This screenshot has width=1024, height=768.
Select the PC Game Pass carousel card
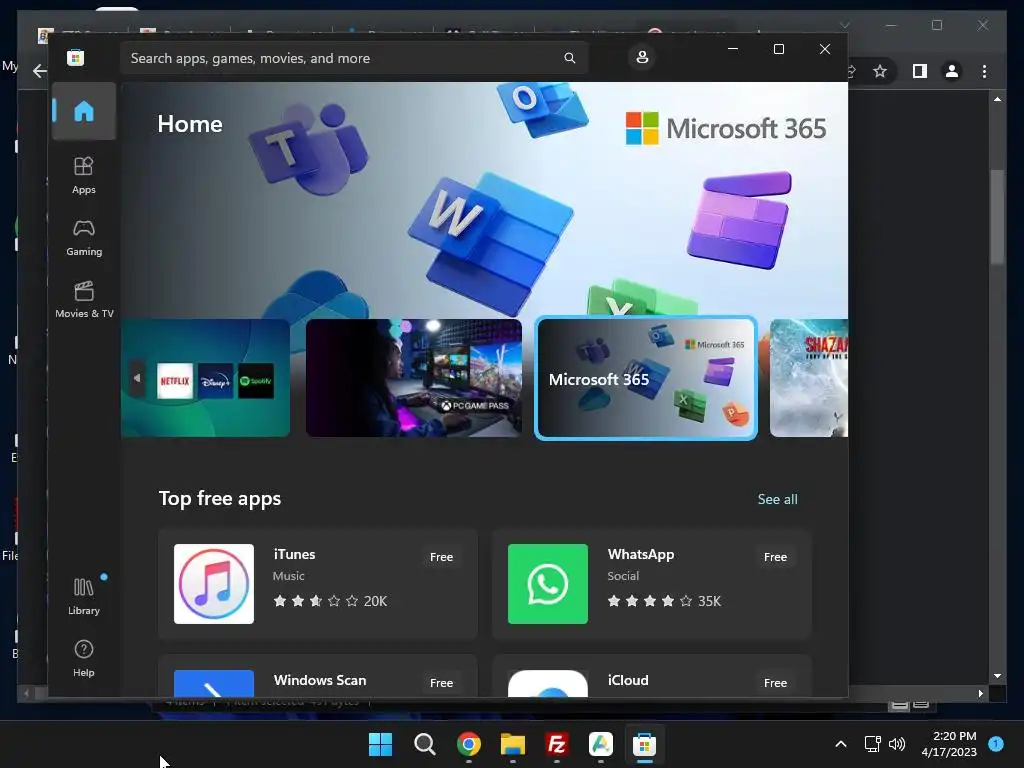point(413,377)
